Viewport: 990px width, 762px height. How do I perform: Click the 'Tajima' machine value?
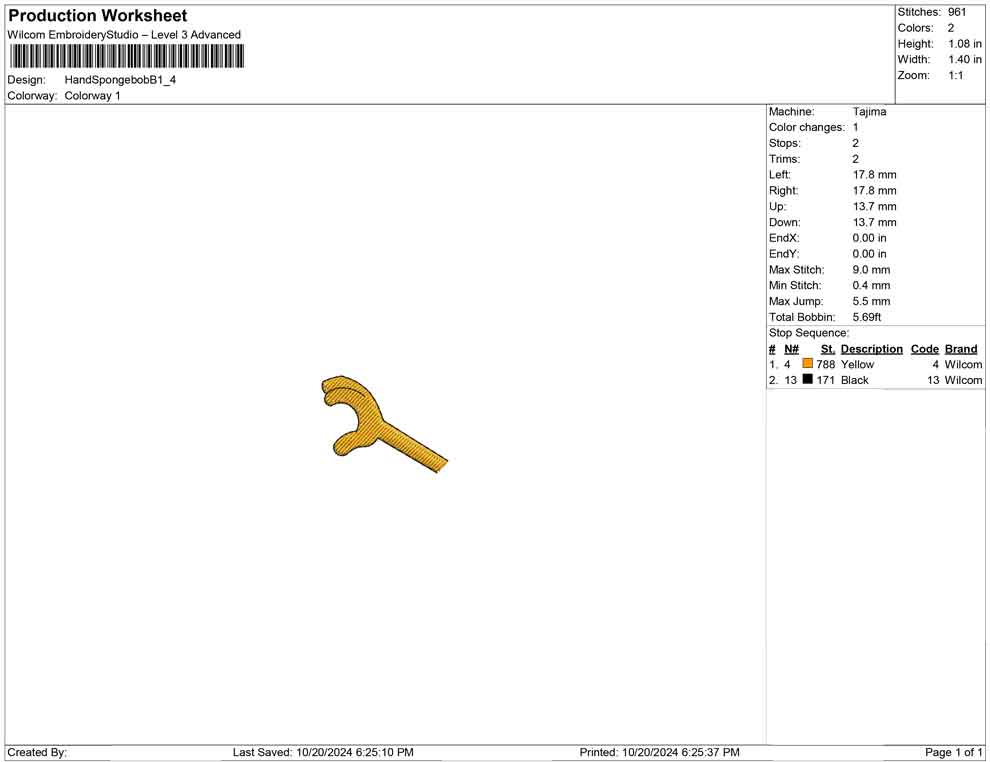pos(869,112)
